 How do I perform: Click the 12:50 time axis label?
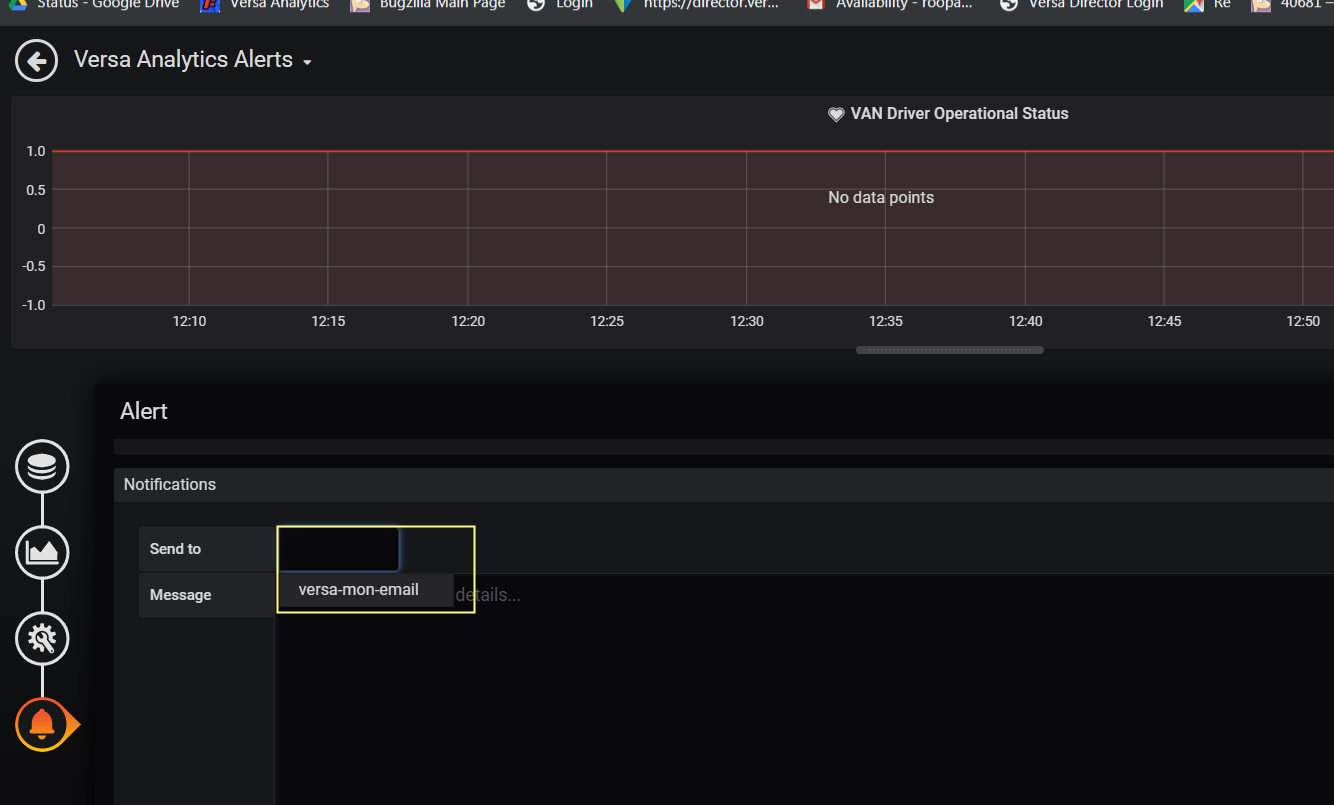point(1303,321)
